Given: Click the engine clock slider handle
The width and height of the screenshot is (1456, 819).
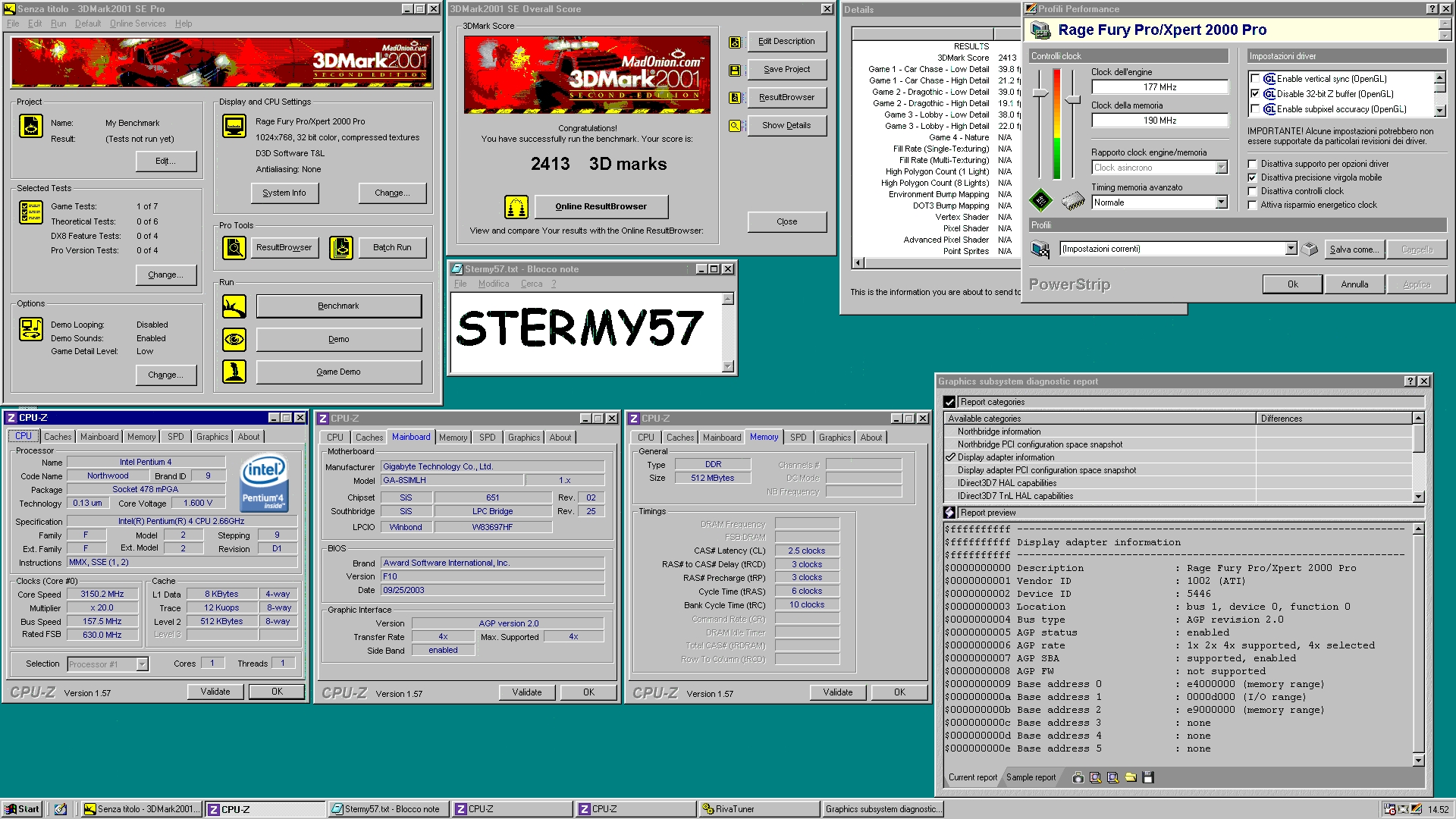Looking at the screenshot, I should coord(1040,93).
